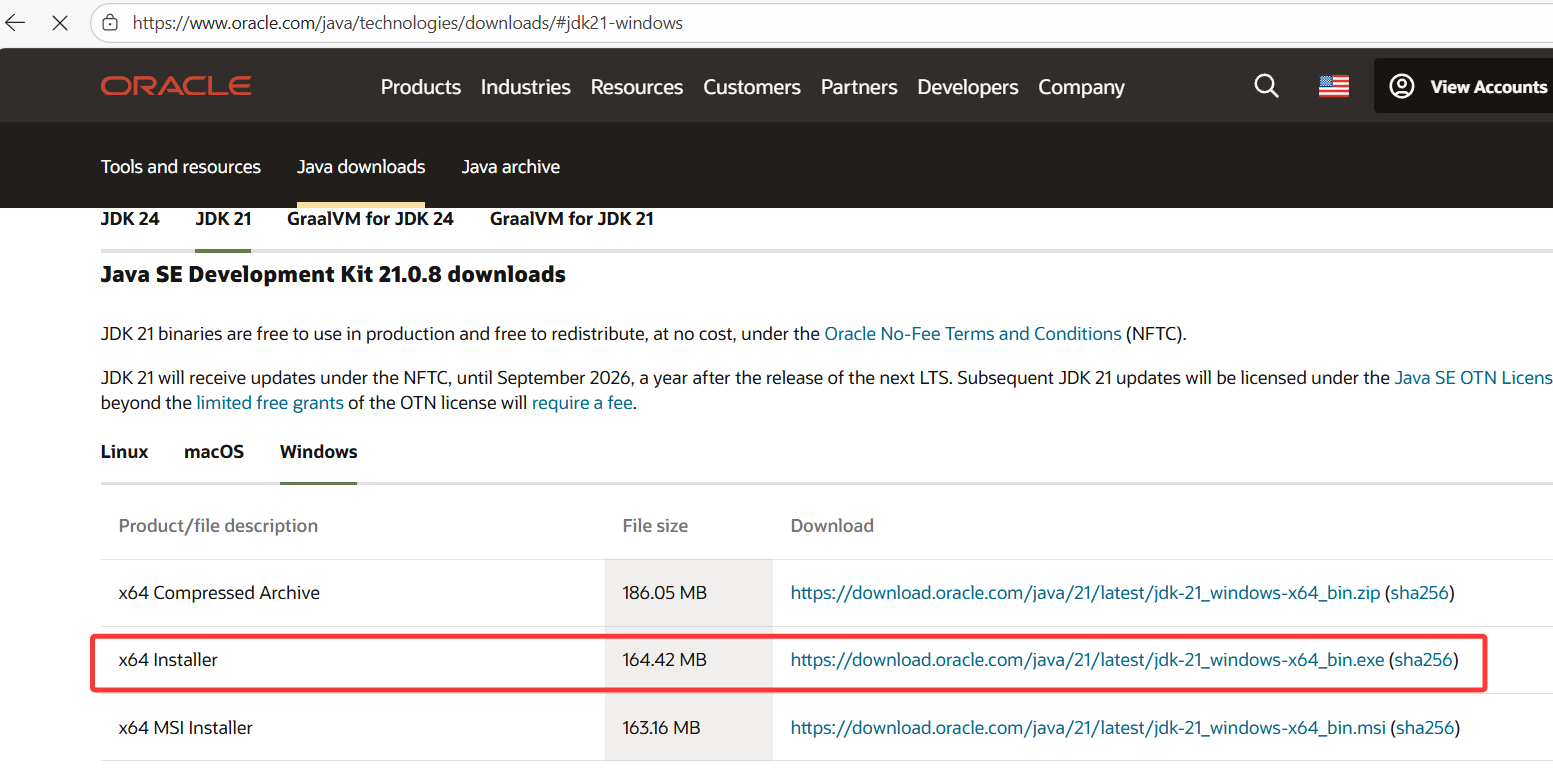Click the x64 Installer row label

click(x=168, y=660)
